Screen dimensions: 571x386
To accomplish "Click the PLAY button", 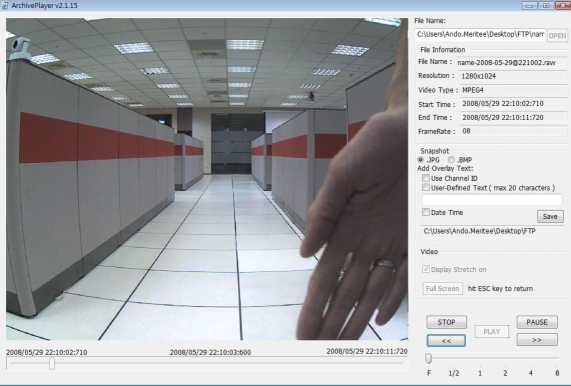I will click(x=492, y=331).
